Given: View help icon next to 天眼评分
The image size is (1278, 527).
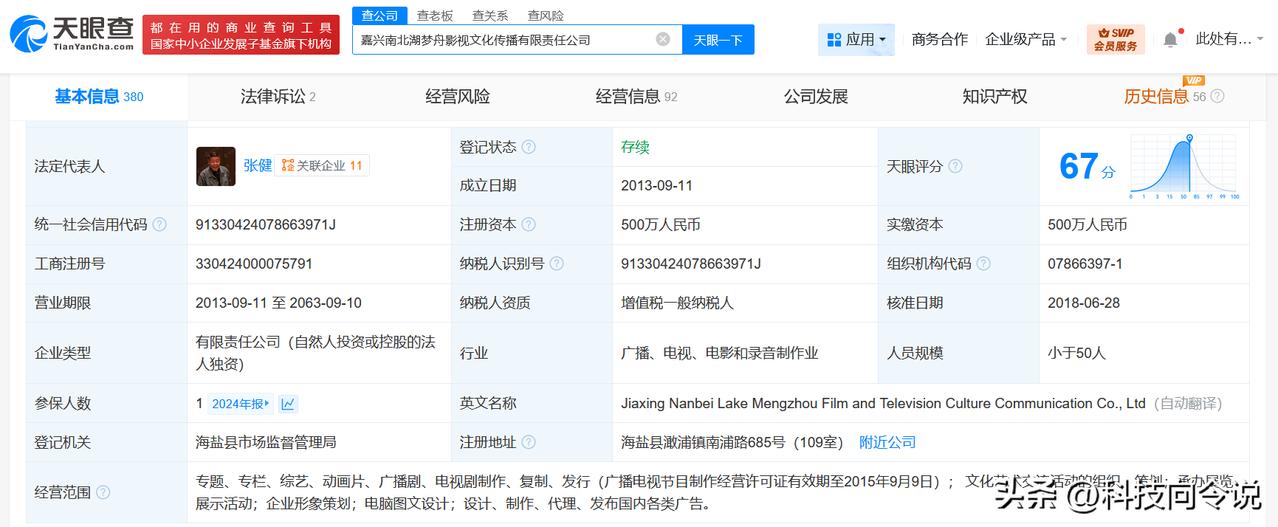Looking at the screenshot, I should tap(955, 166).
